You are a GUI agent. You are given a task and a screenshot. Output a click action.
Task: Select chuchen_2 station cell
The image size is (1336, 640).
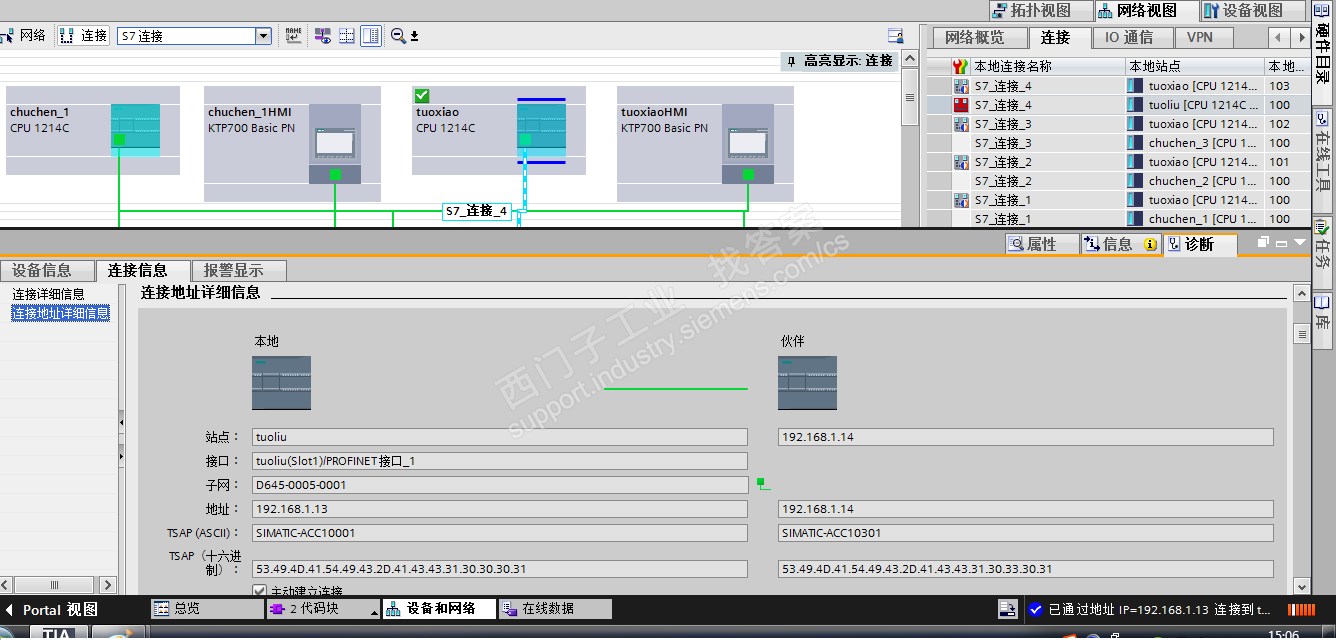point(1195,181)
